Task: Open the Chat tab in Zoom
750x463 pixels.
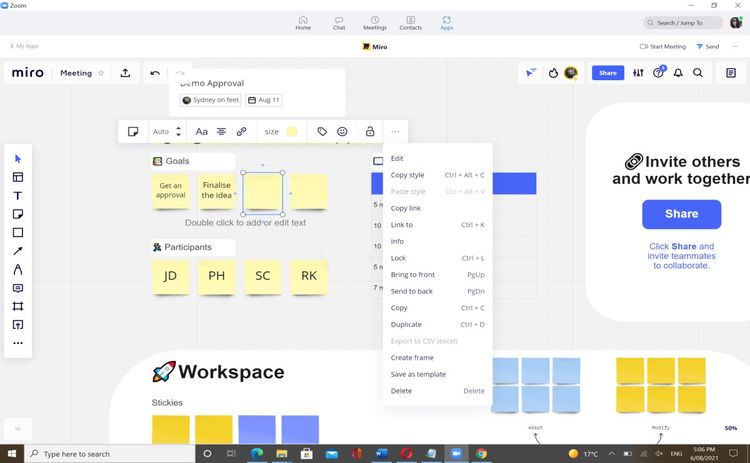Action: (x=339, y=23)
